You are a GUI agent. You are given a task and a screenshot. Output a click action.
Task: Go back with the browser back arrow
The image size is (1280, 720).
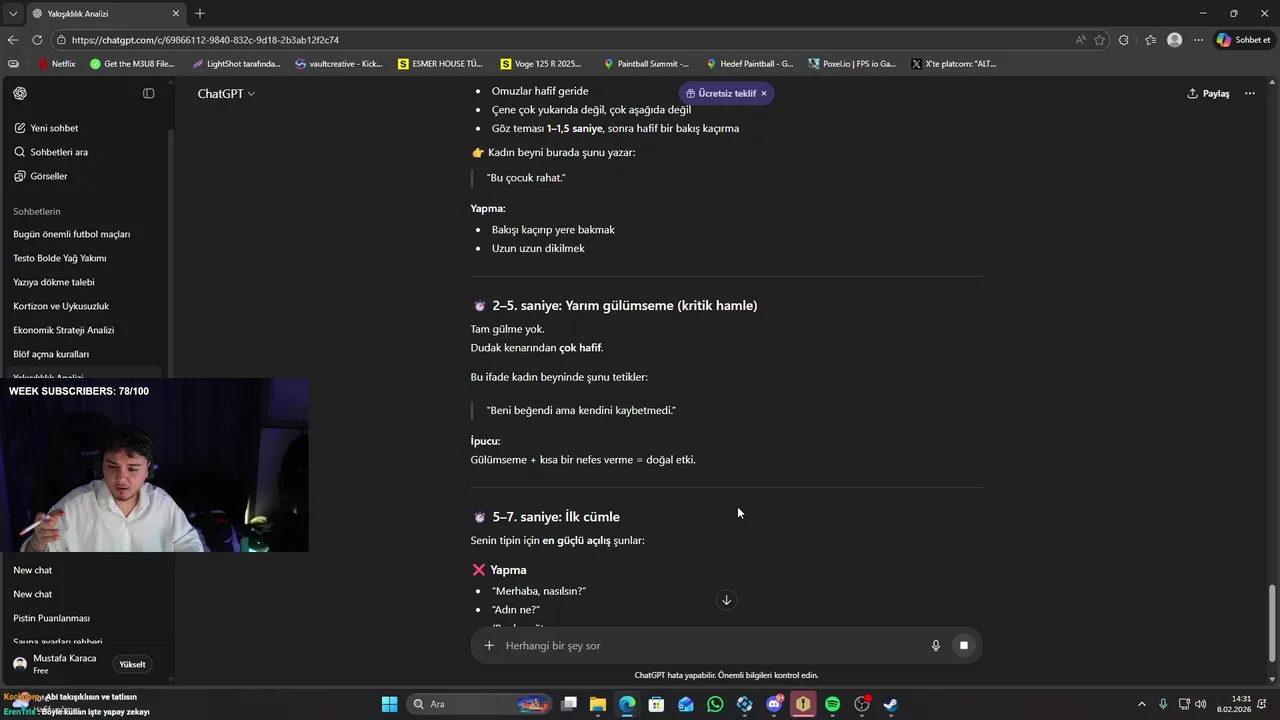[13, 40]
